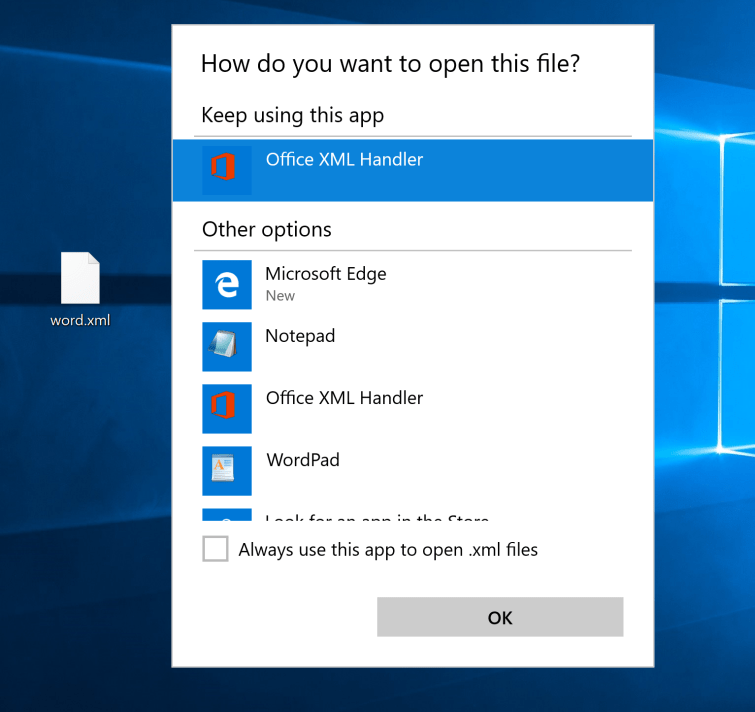This screenshot has height=712, width=755.
Task: Click the WordPad icon
Action: coord(227,471)
